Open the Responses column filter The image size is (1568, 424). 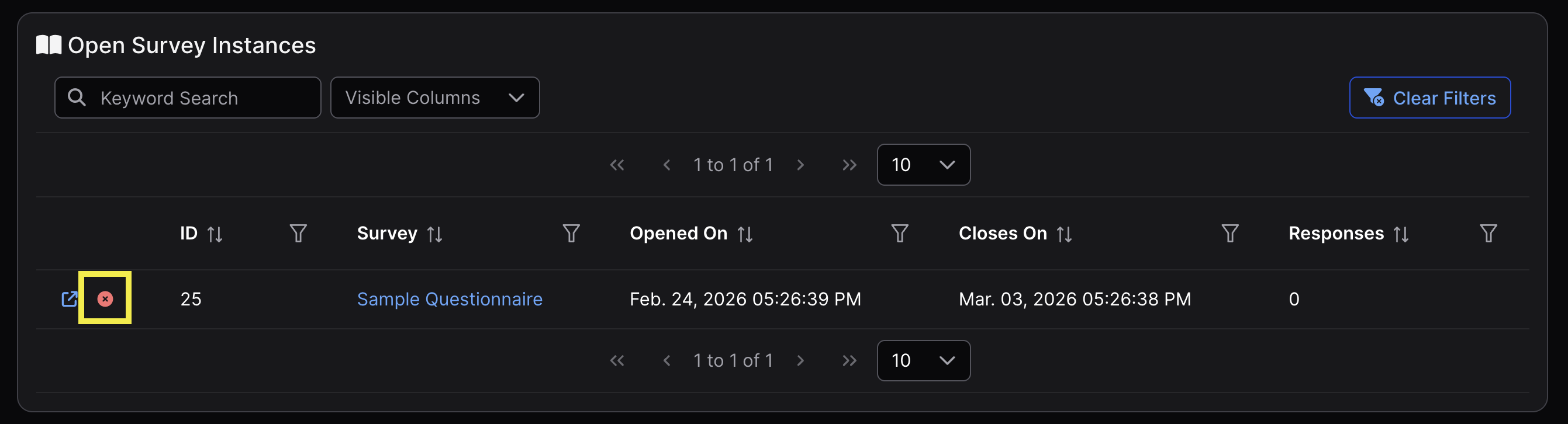(x=1488, y=234)
